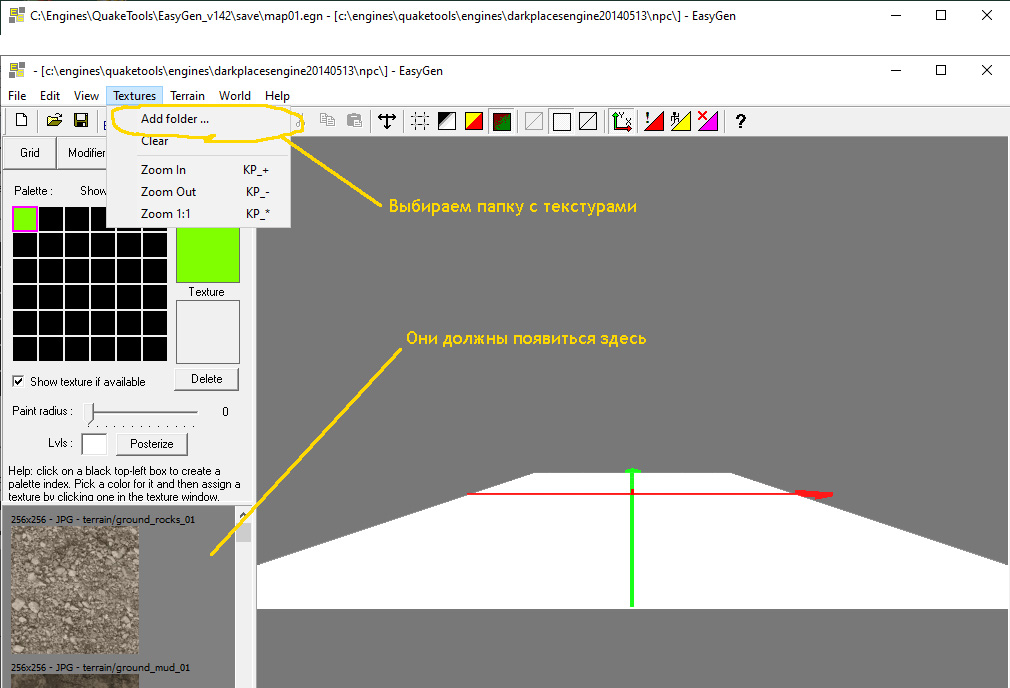This screenshot has width=1010, height=688.
Task: Select Zoom Out menu entry
Action: point(198,191)
